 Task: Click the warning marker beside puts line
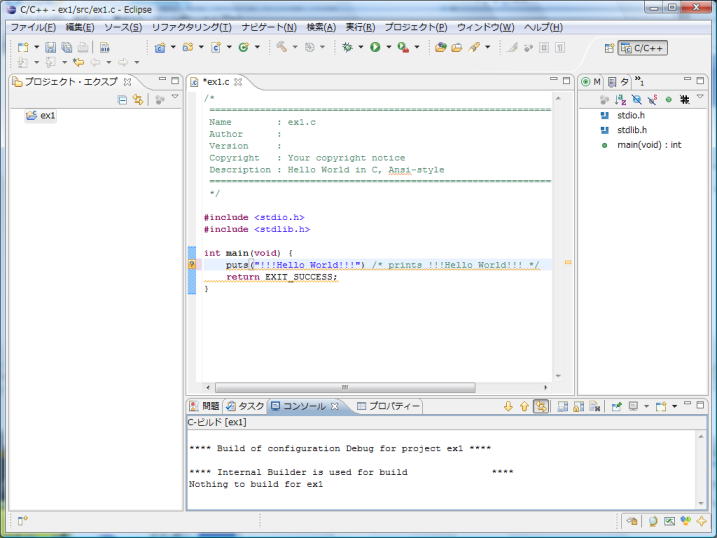pos(192,265)
